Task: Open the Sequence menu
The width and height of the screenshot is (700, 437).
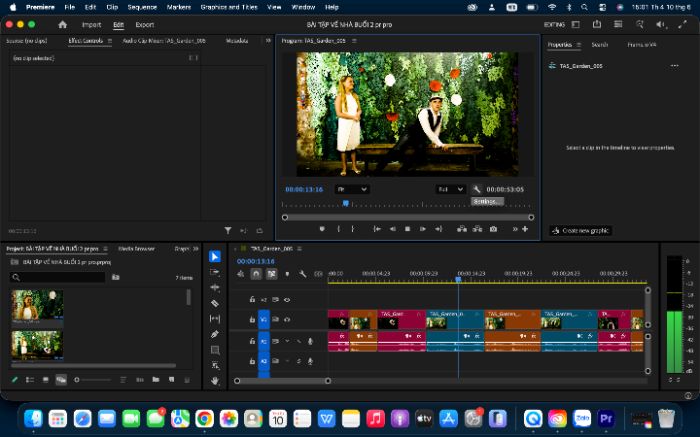Action: pyautogui.click(x=142, y=7)
